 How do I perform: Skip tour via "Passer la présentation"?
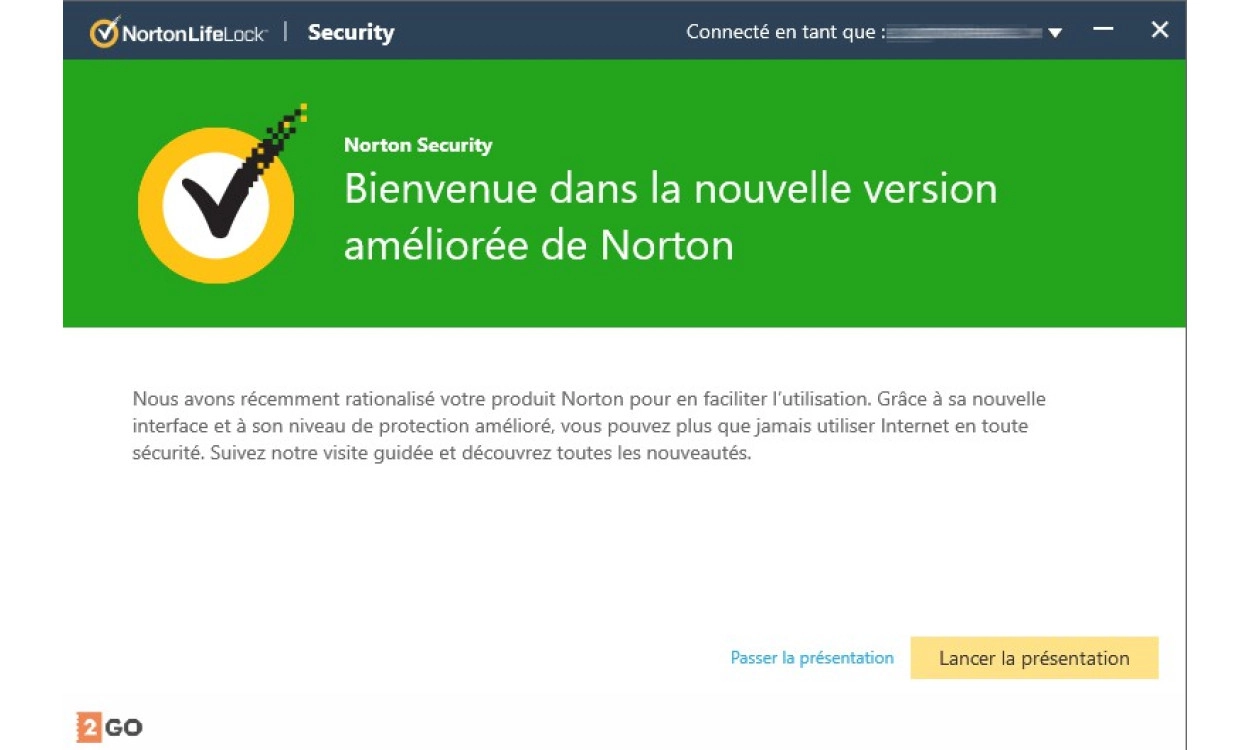[812, 658]
